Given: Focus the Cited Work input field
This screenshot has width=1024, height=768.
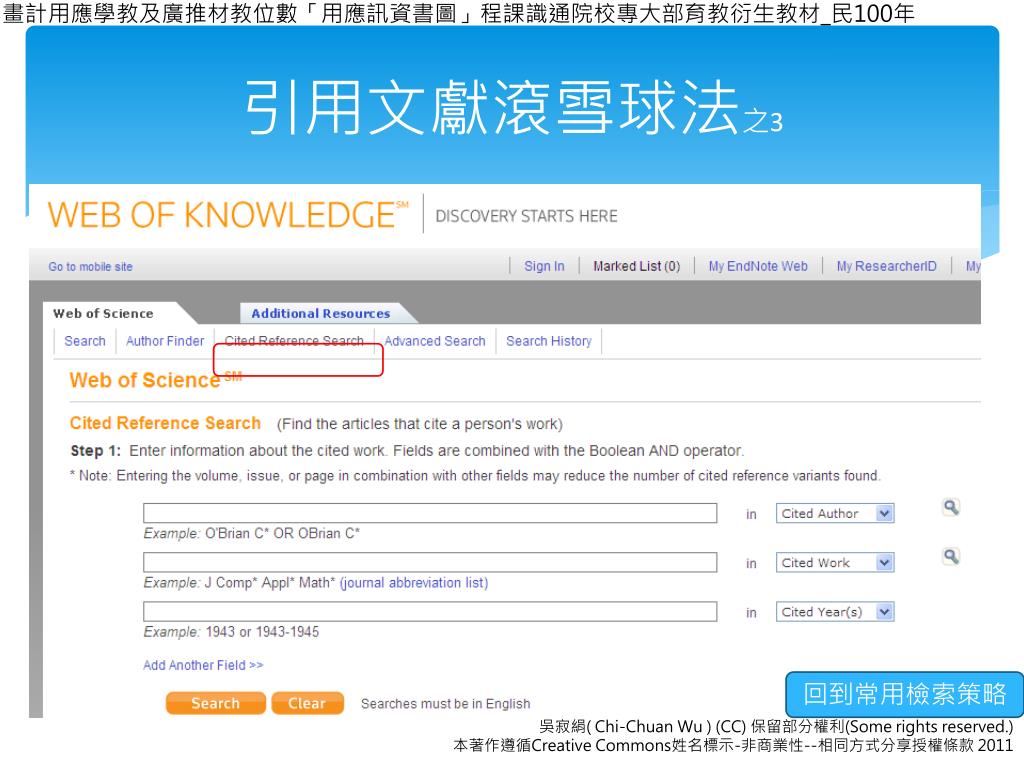Looking at the screenshot, I should pos(430,562).
